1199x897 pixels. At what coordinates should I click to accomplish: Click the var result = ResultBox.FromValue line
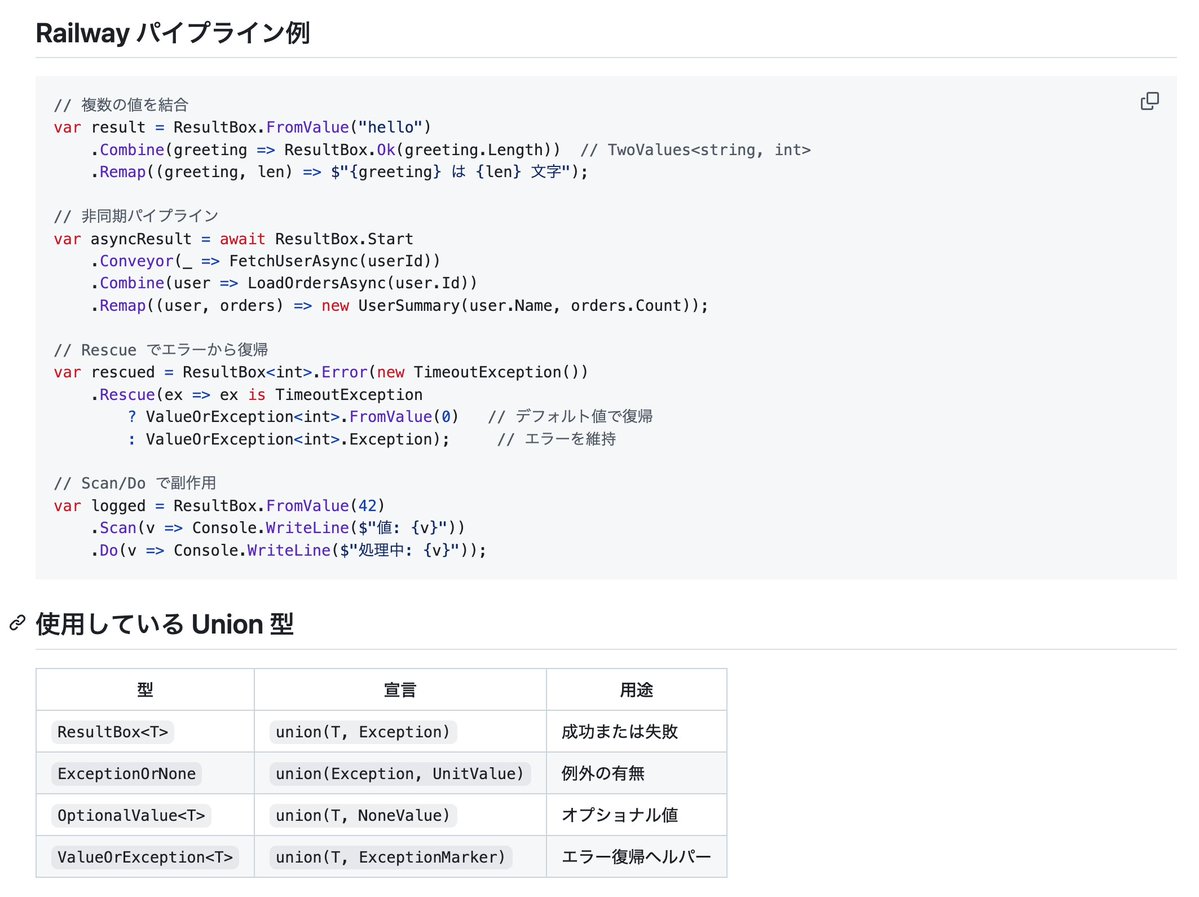[242, 127]
